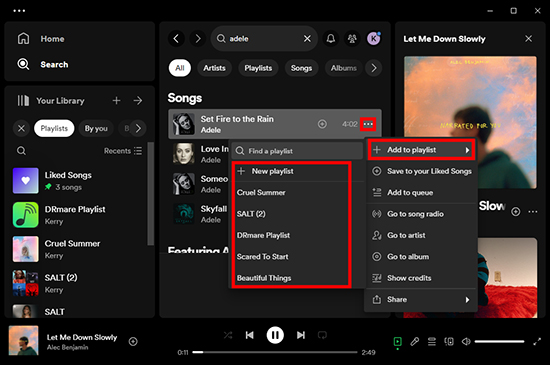Collapse Your Library panel
This screenshot has height=365, width=550.
[51, 101]
